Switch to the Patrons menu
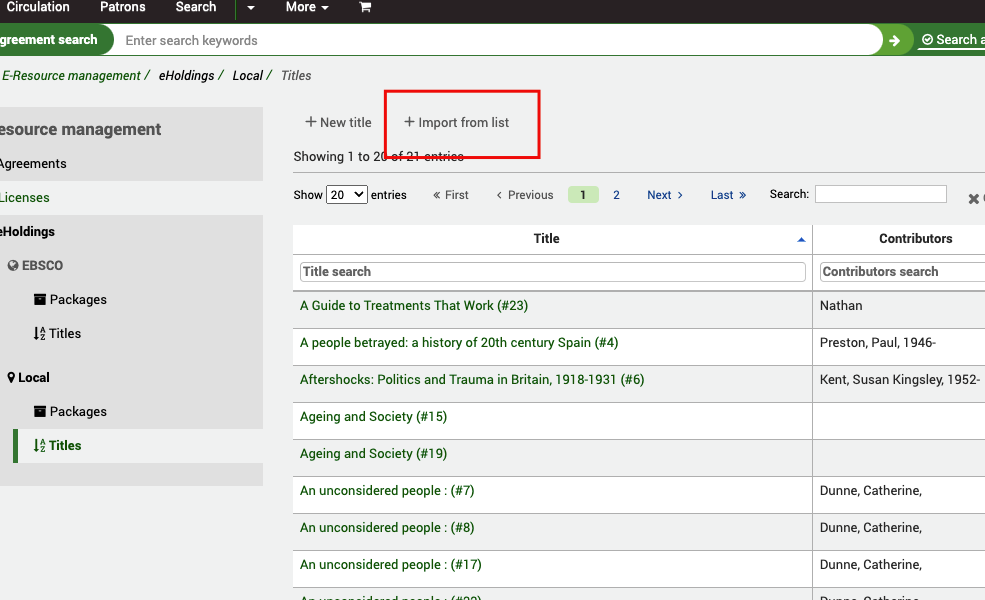 [122, 8]
